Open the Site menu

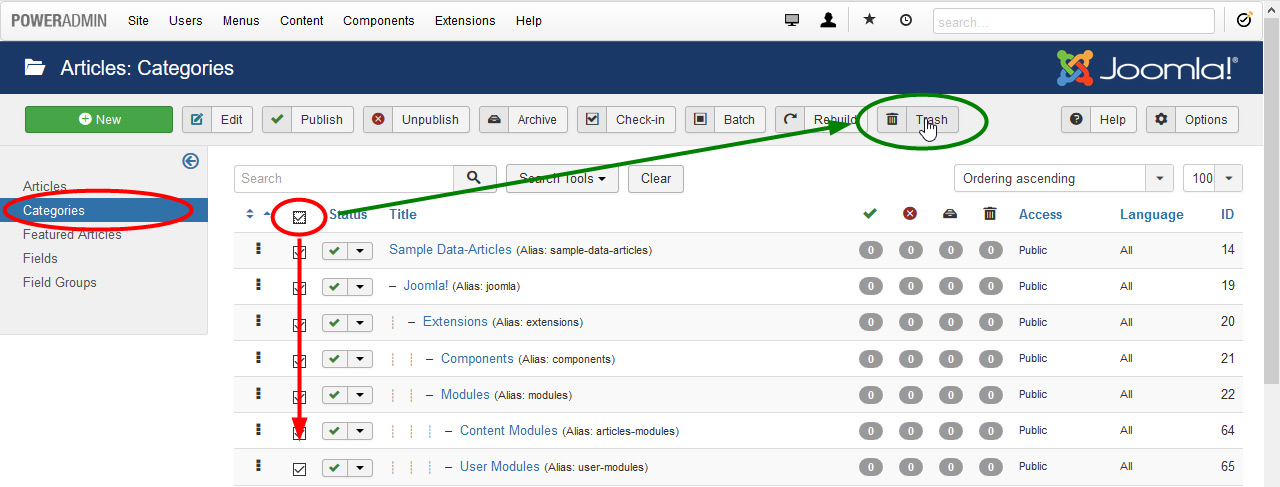point(138,20)
